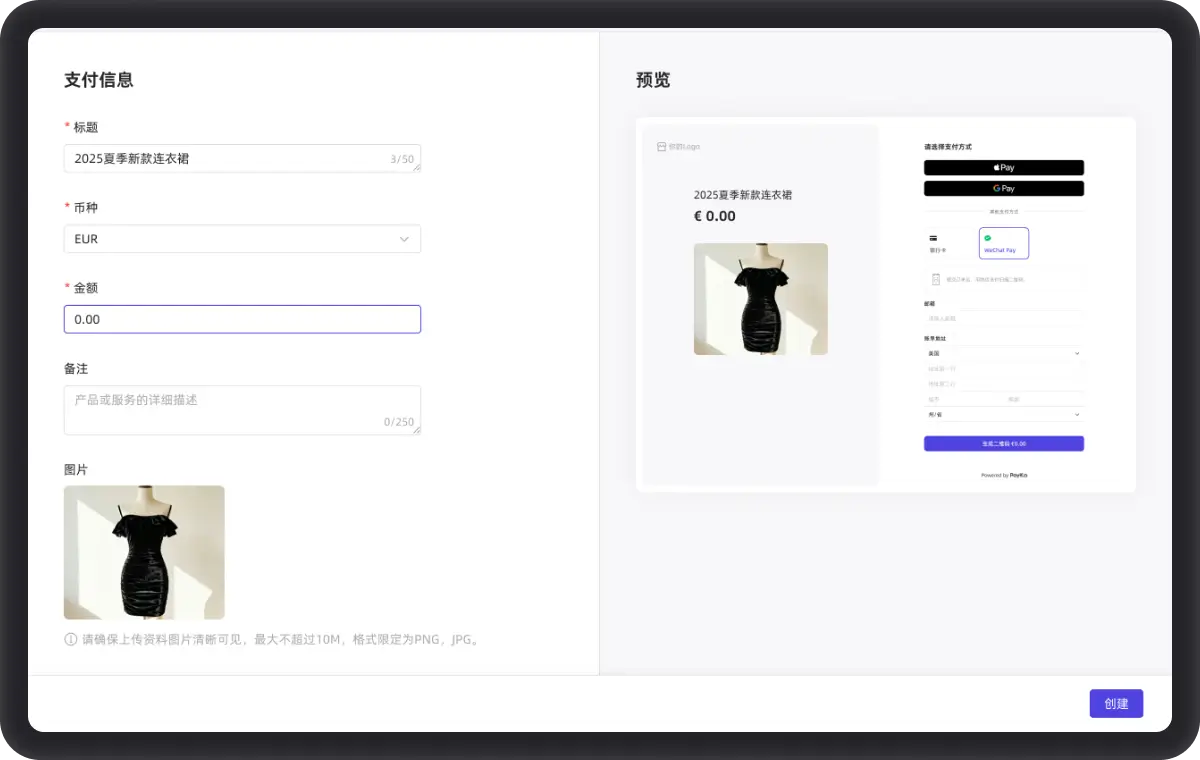Click the Powered by PayKa link

1004,475
